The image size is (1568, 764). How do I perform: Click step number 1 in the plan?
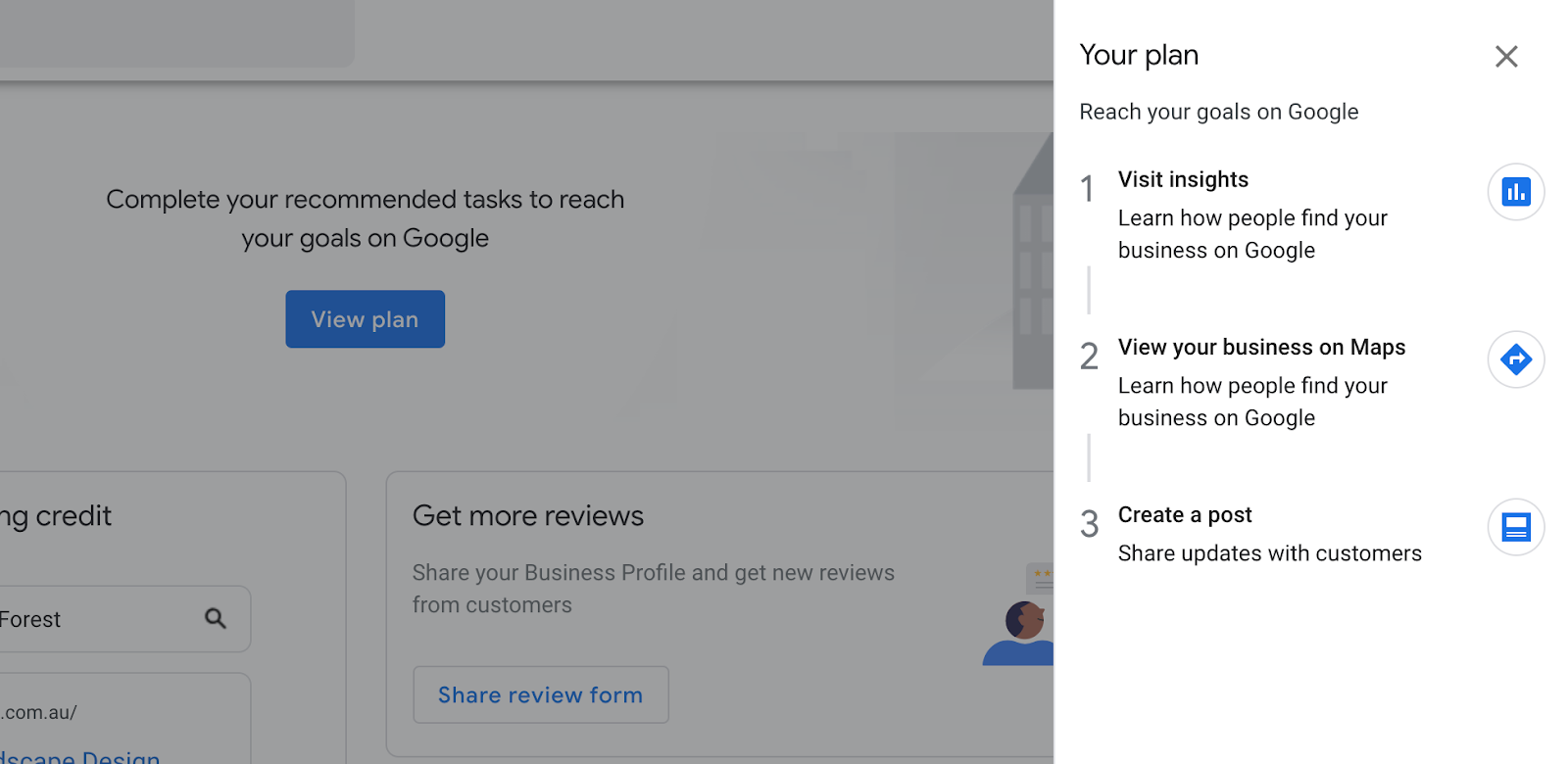pos(1087,188)
